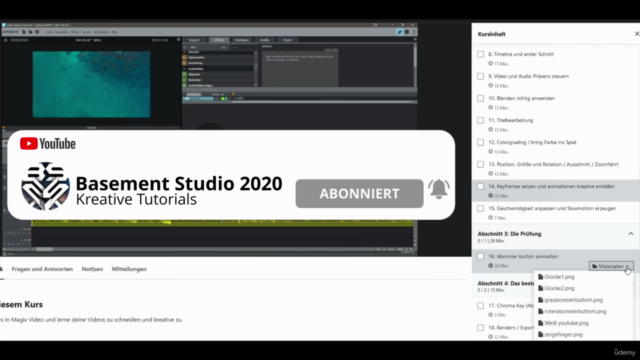Click the YouTube logo in the overlay
This screenshot has height=360, width=640.
[x=48, y=144]
